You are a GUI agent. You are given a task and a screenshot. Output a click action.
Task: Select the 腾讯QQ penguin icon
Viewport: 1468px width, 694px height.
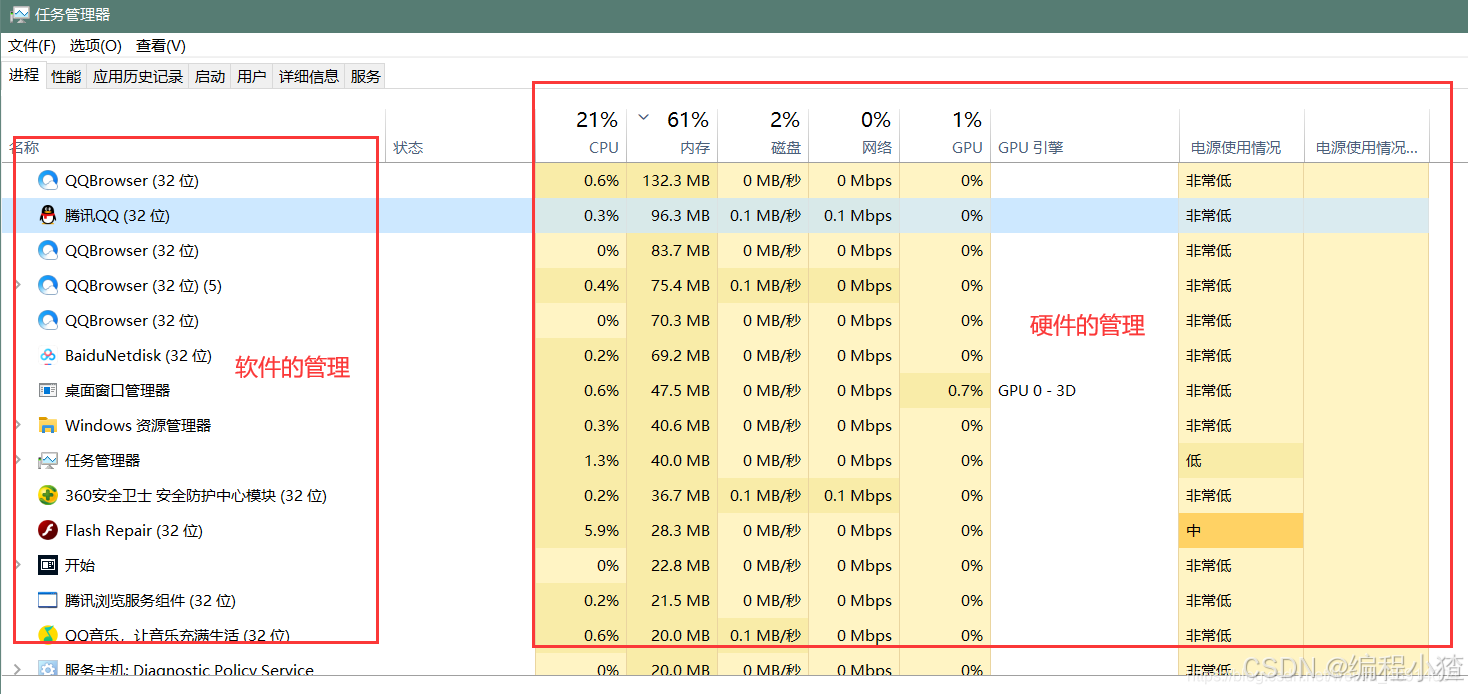click(48, 216)
